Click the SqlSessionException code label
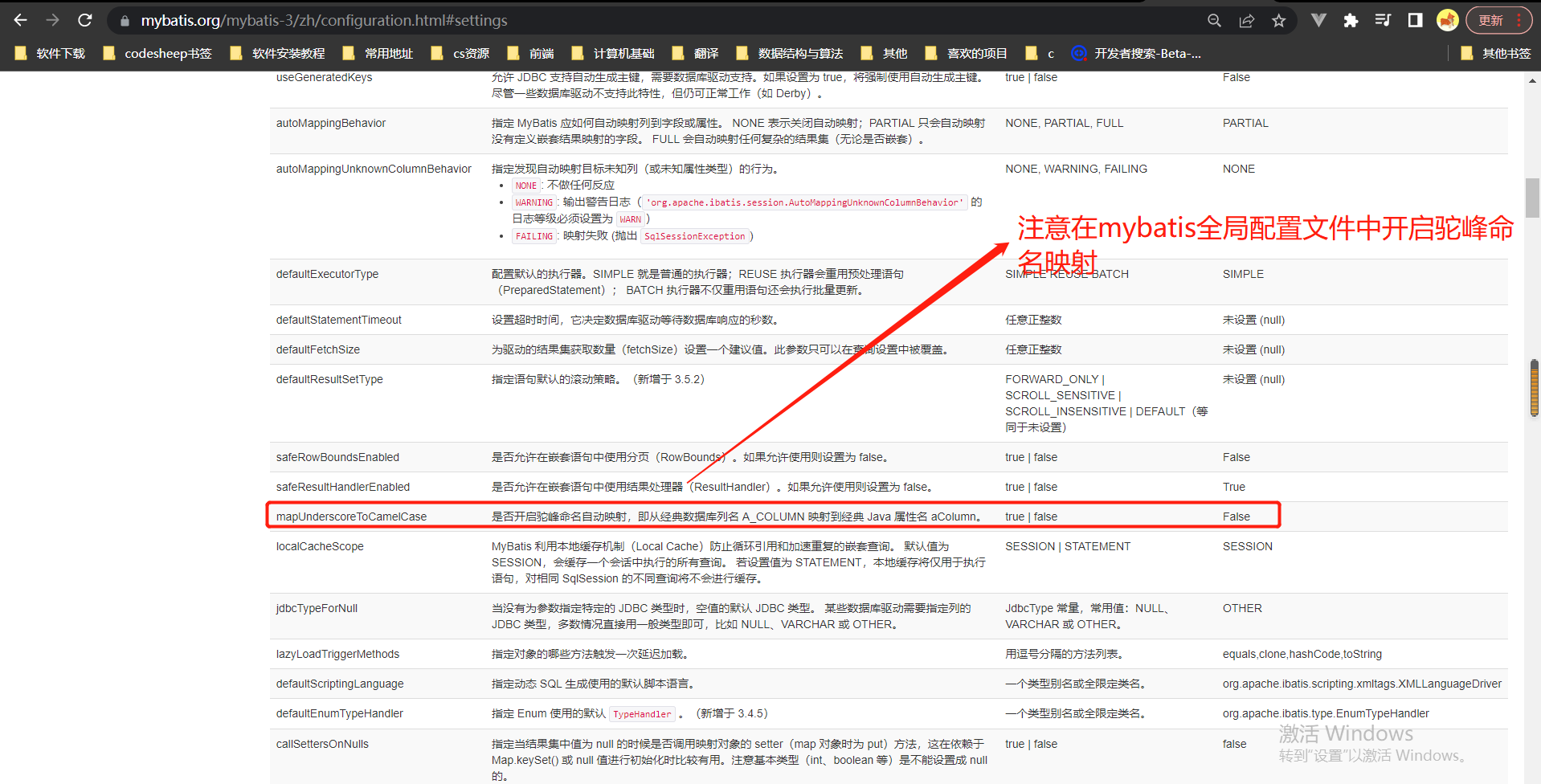 [x=695, y=236]
